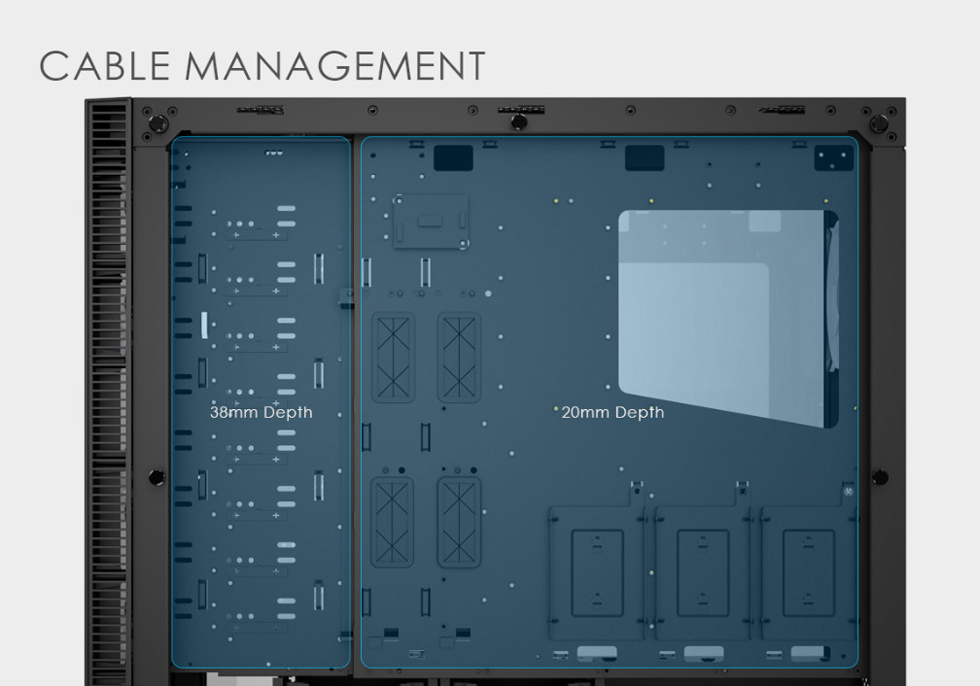Viewport: 980px width, 686px height.
Task: Select the 38mm Depth label
Action: click(261, 412)
